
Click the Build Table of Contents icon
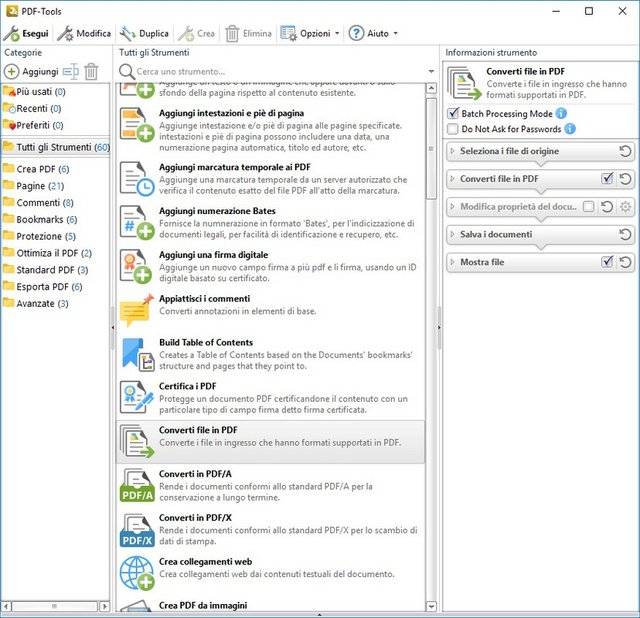[137, 354]
